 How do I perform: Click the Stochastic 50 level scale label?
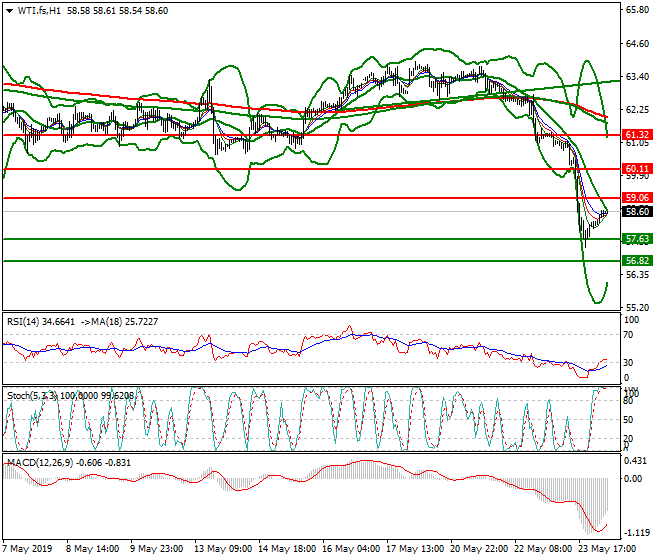click(x=628, y=420)
